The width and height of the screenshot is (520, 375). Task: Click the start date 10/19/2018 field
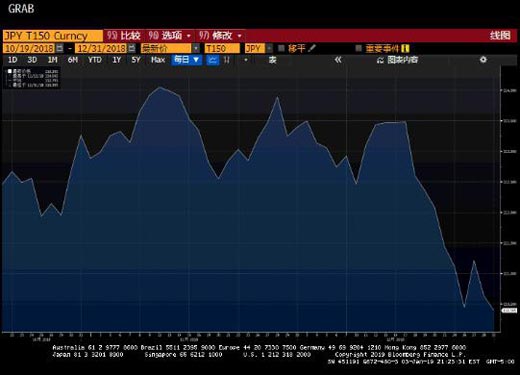29,48
